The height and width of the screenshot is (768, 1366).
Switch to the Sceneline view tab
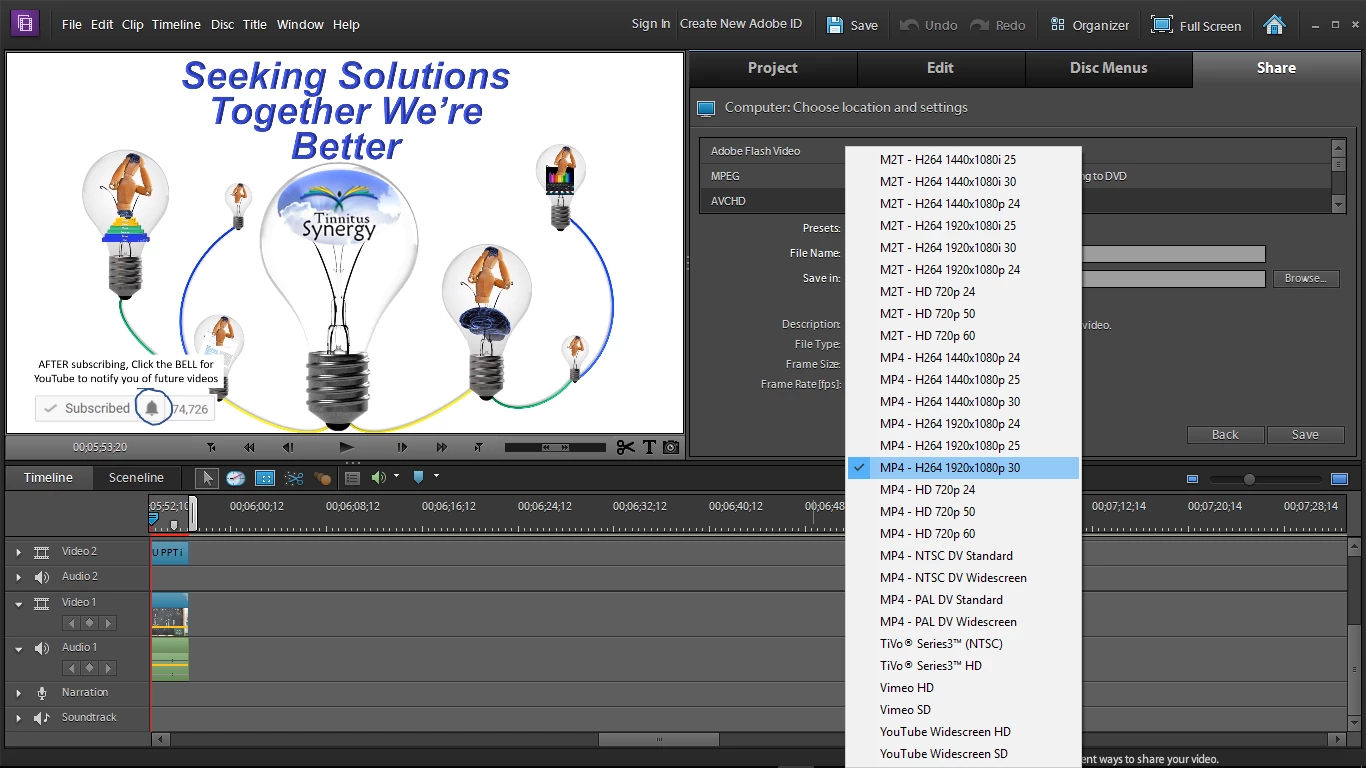pos(136,478)
